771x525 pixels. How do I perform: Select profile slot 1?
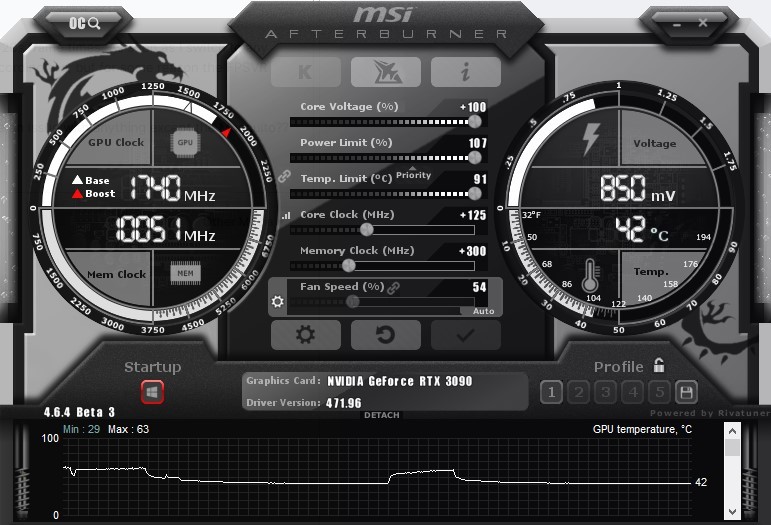551,392
